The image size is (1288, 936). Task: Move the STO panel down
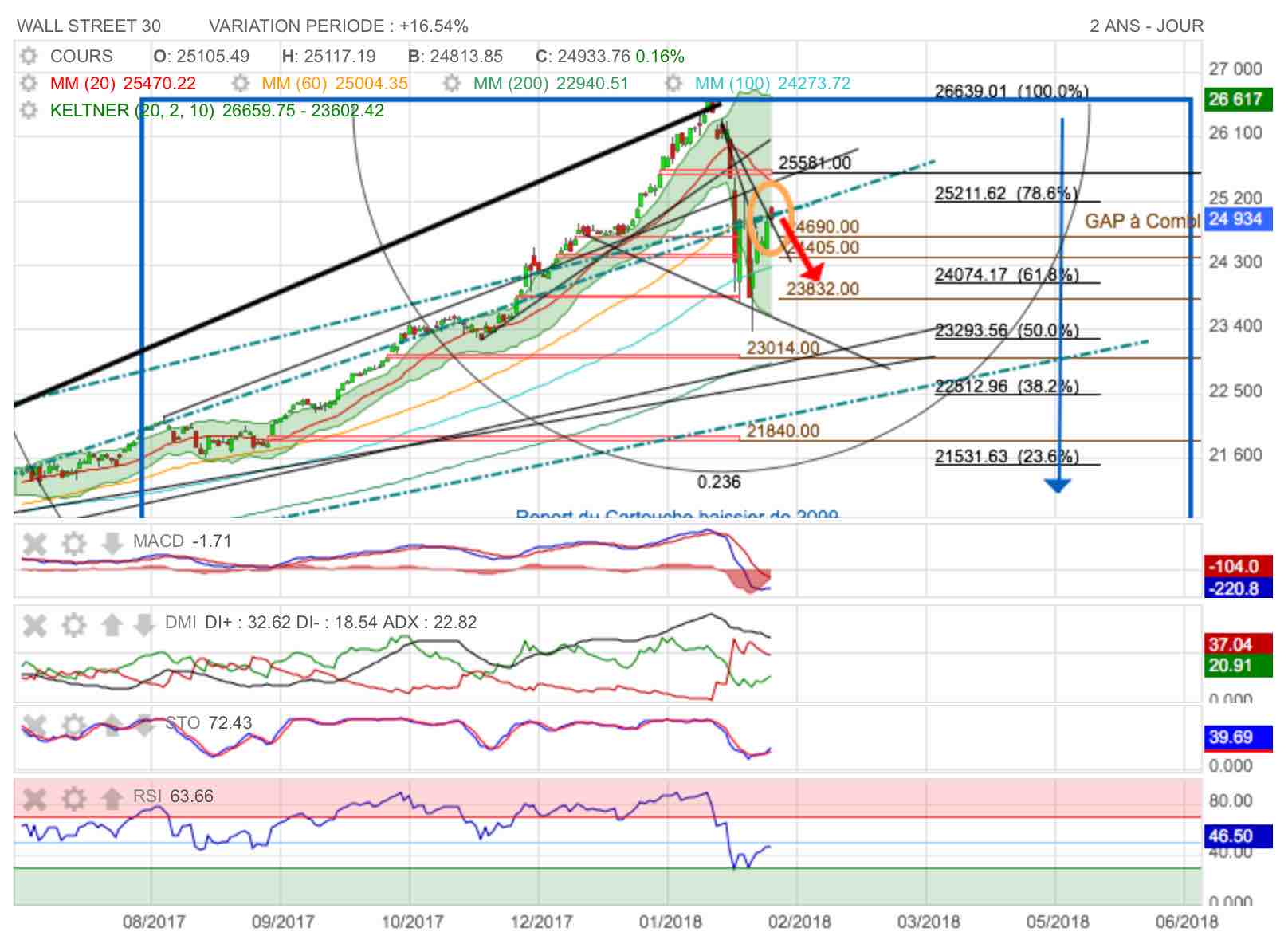pos(143,726)
